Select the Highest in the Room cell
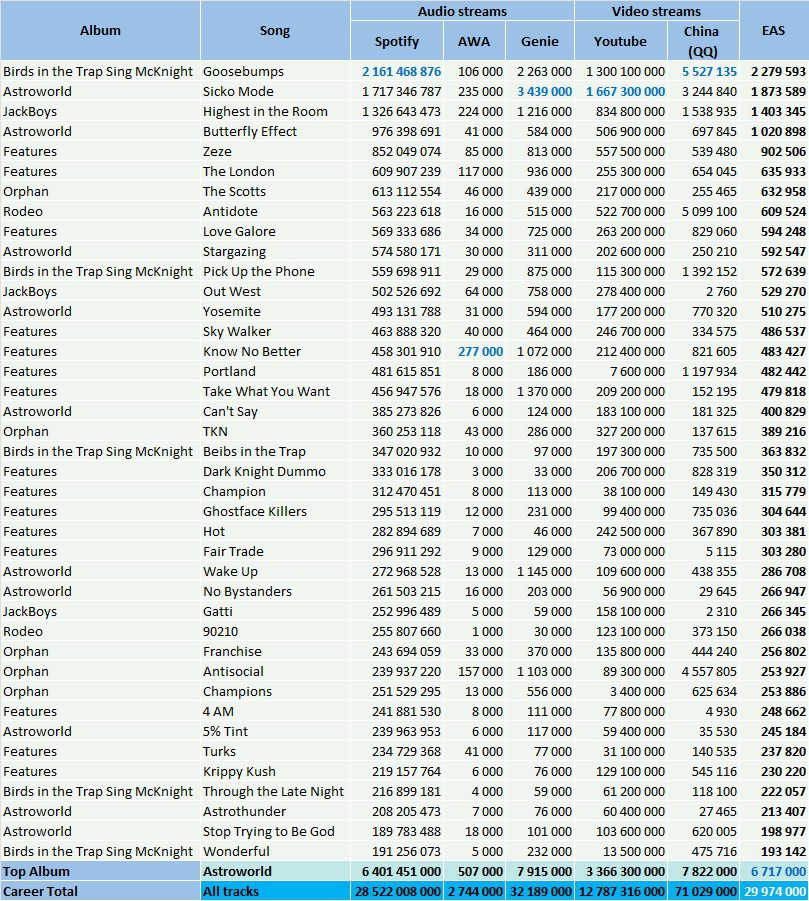Image resolution: width=809 pixels, height=901 pixels. 275,111
